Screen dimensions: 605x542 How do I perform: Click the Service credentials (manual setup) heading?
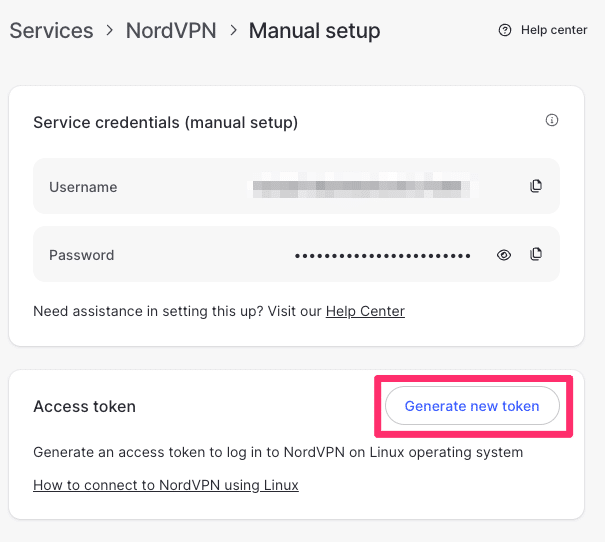[x=166, y=123]
